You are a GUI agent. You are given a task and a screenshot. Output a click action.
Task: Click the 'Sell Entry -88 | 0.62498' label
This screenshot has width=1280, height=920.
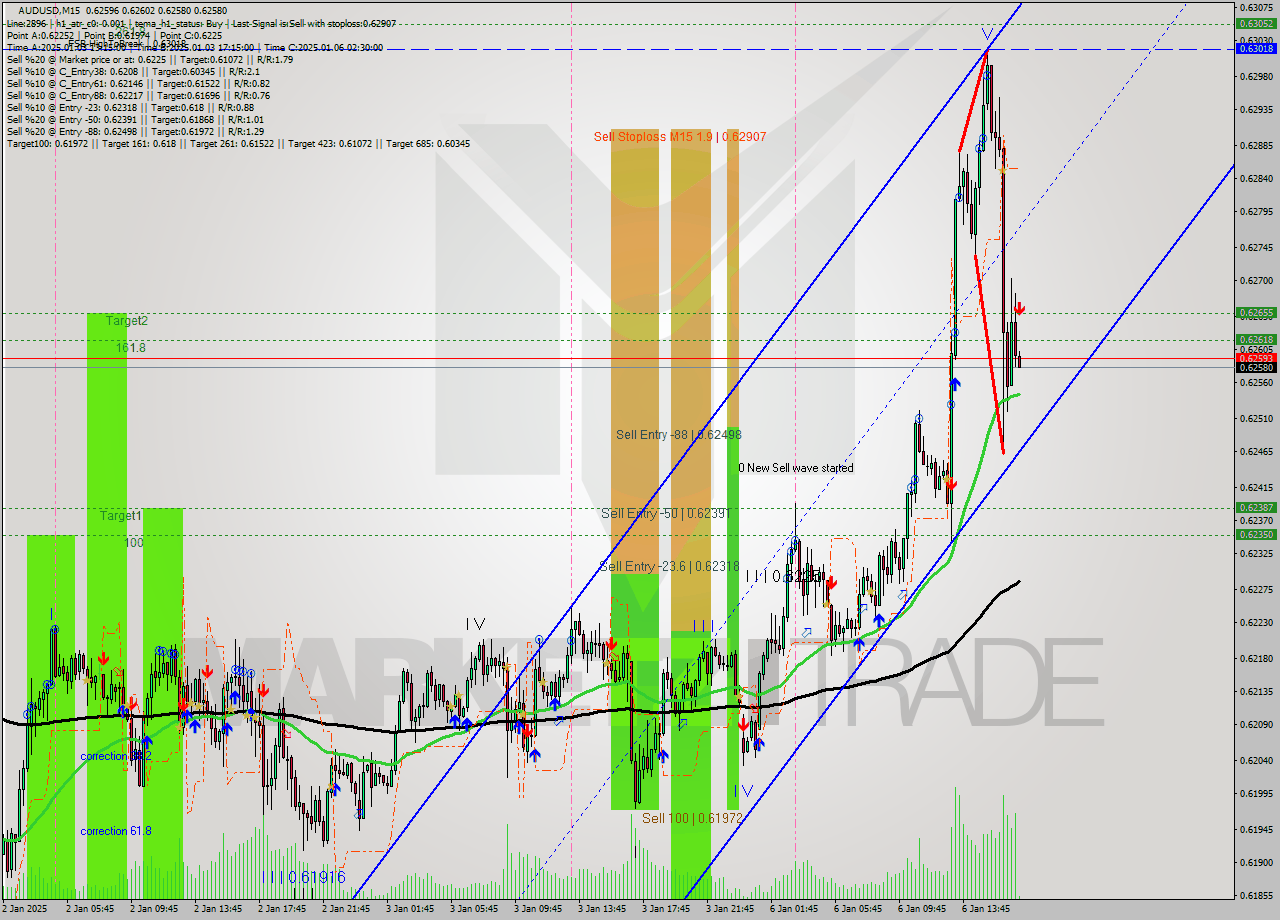point(678,434)
